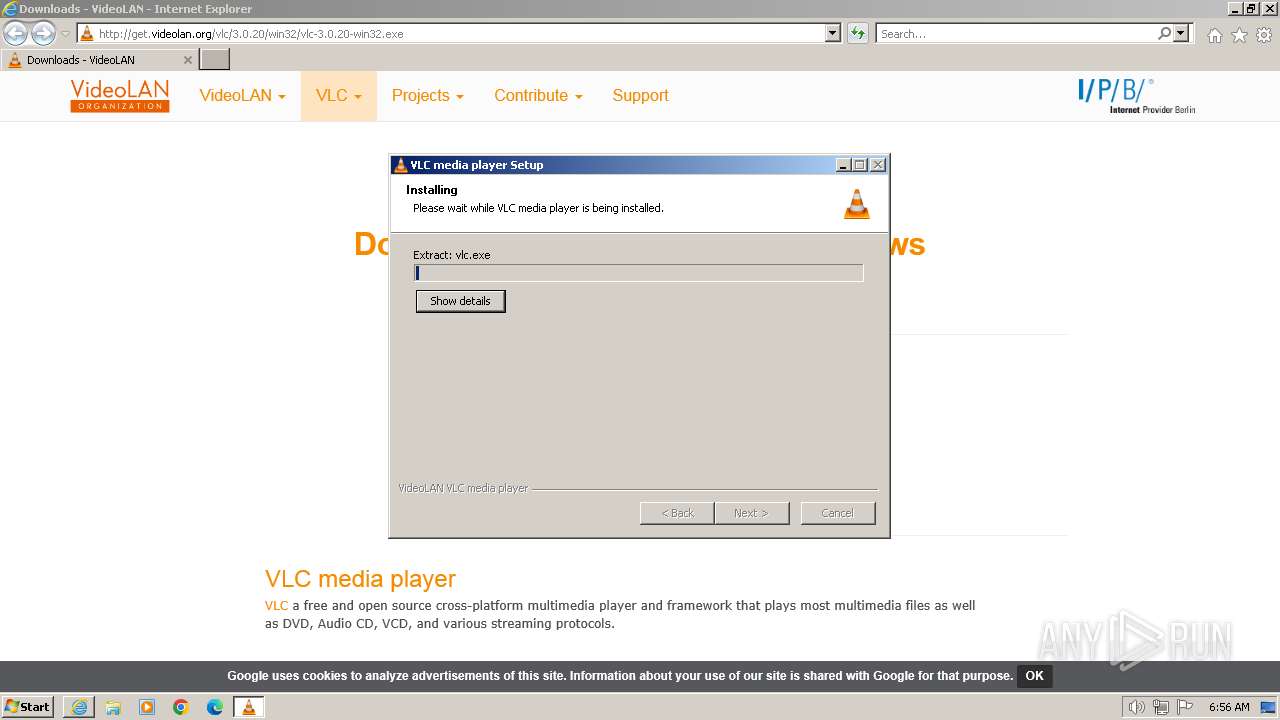Image resolution: width=1280 pixels, height=720 pixels.
Task: Launch Google Chrome from the taskbar
Action: 181,707
